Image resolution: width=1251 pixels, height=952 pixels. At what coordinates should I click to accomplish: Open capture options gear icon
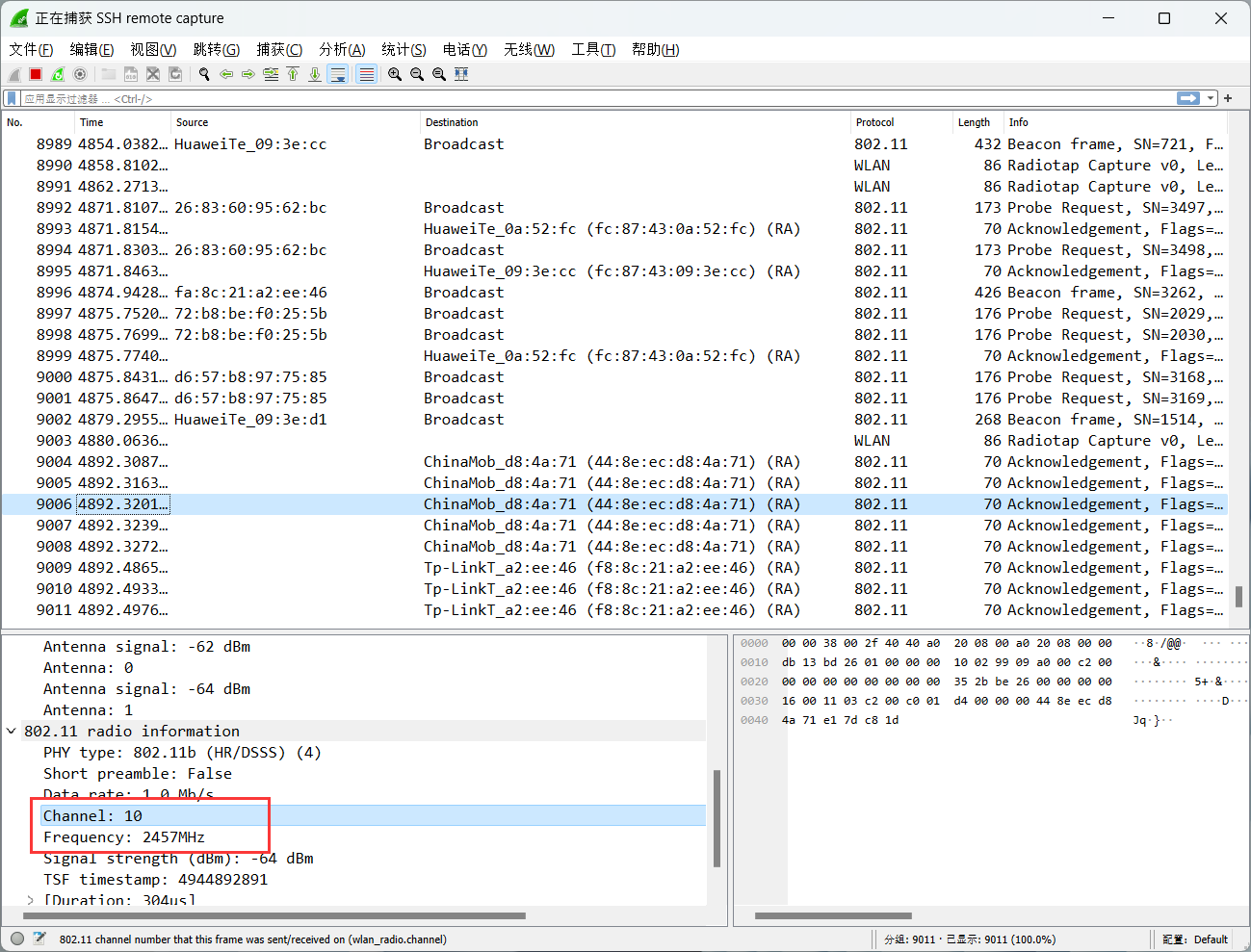pos(80,74)
